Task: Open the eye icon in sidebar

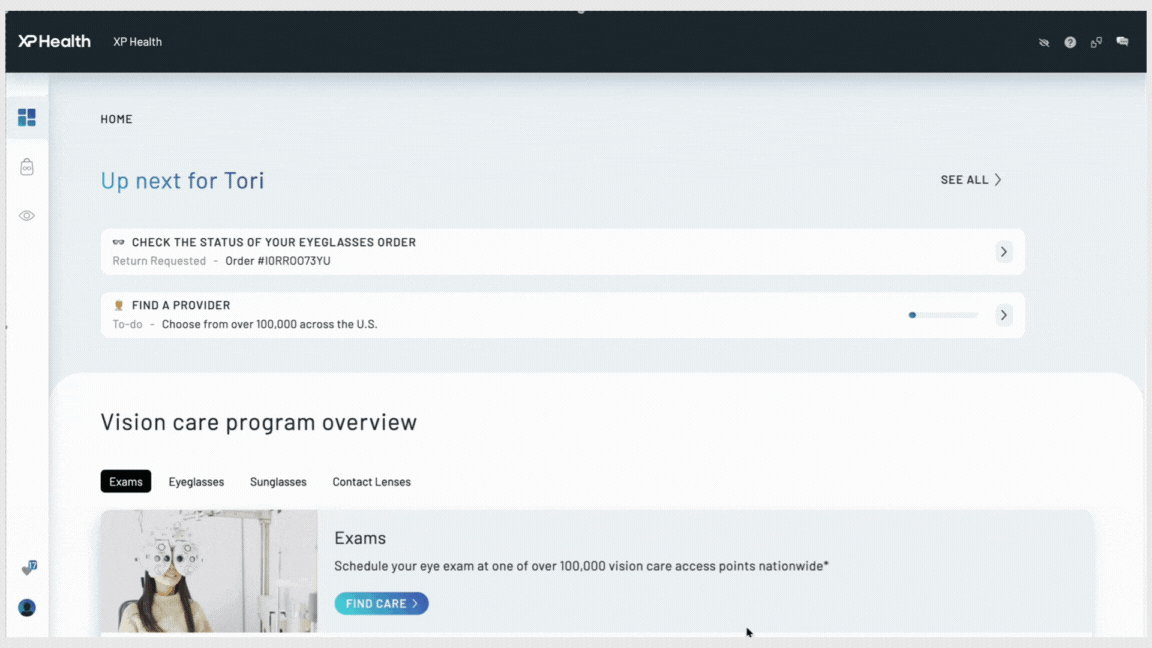Action: [26, 215]
